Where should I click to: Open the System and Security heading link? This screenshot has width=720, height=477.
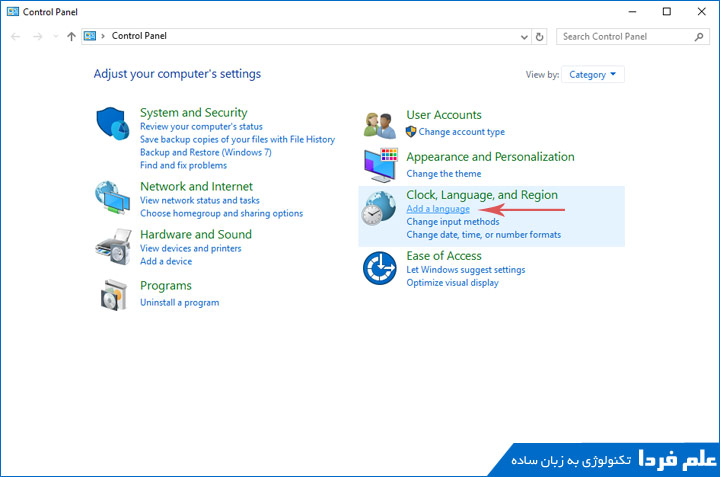coord(193,113)
